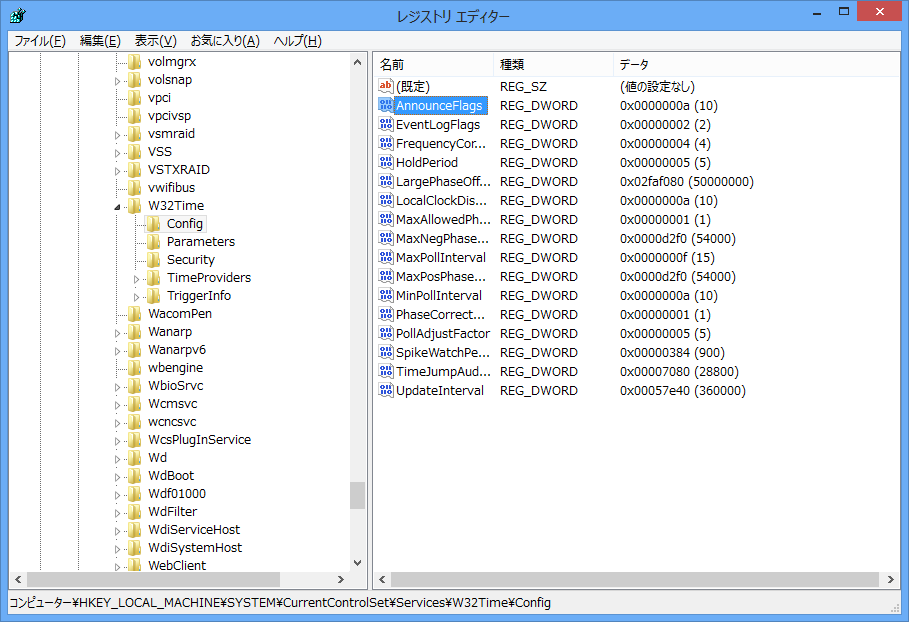Click the folder icon of Parameters key
Screen dimensions: 909x622
point(153,241)
